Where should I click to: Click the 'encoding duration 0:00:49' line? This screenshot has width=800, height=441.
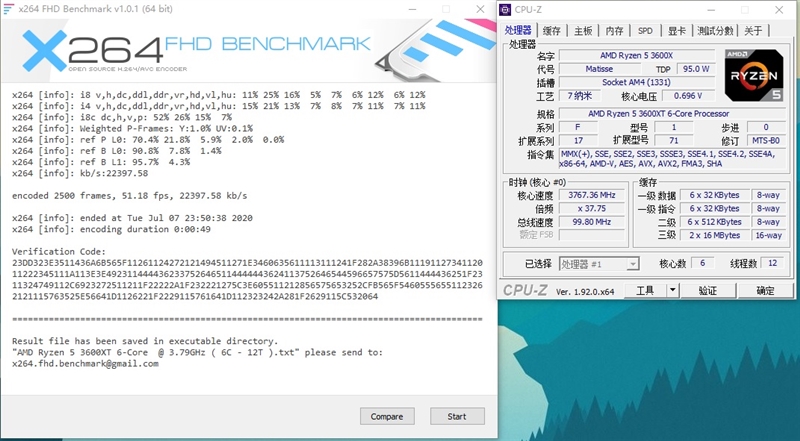coord(111,229)
